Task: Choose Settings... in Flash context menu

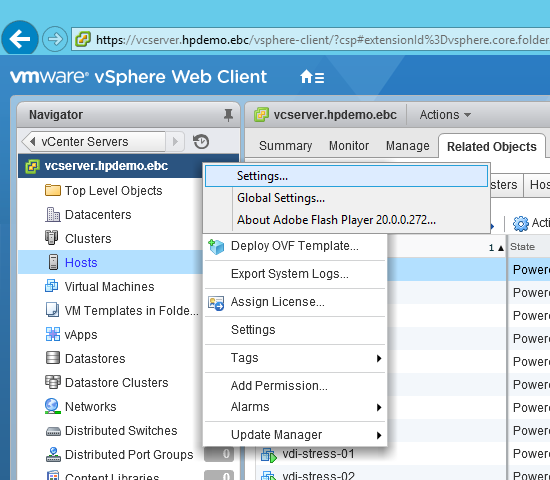Action: pos(346,176)
